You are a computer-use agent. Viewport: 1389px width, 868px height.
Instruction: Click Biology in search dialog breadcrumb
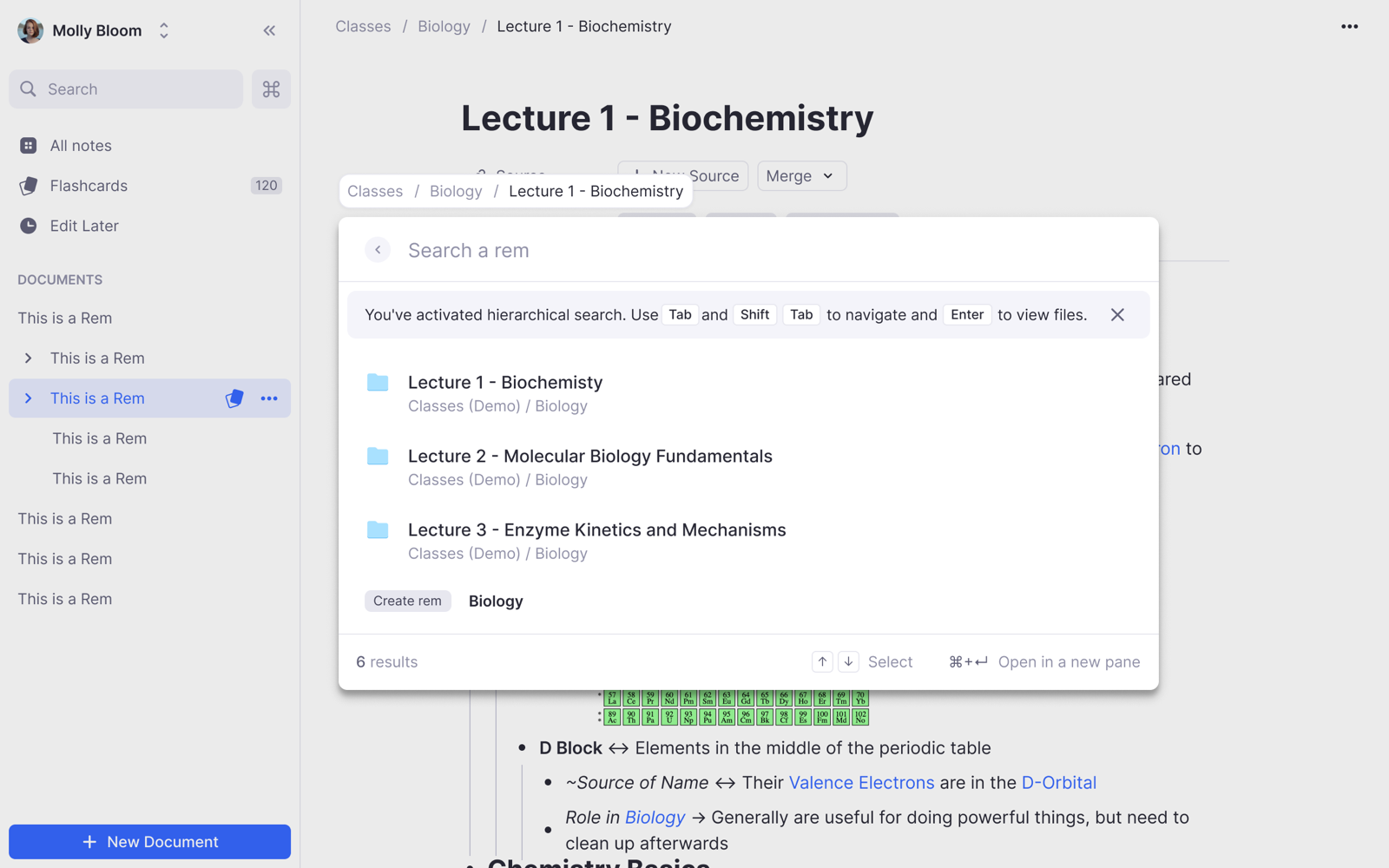456,191
